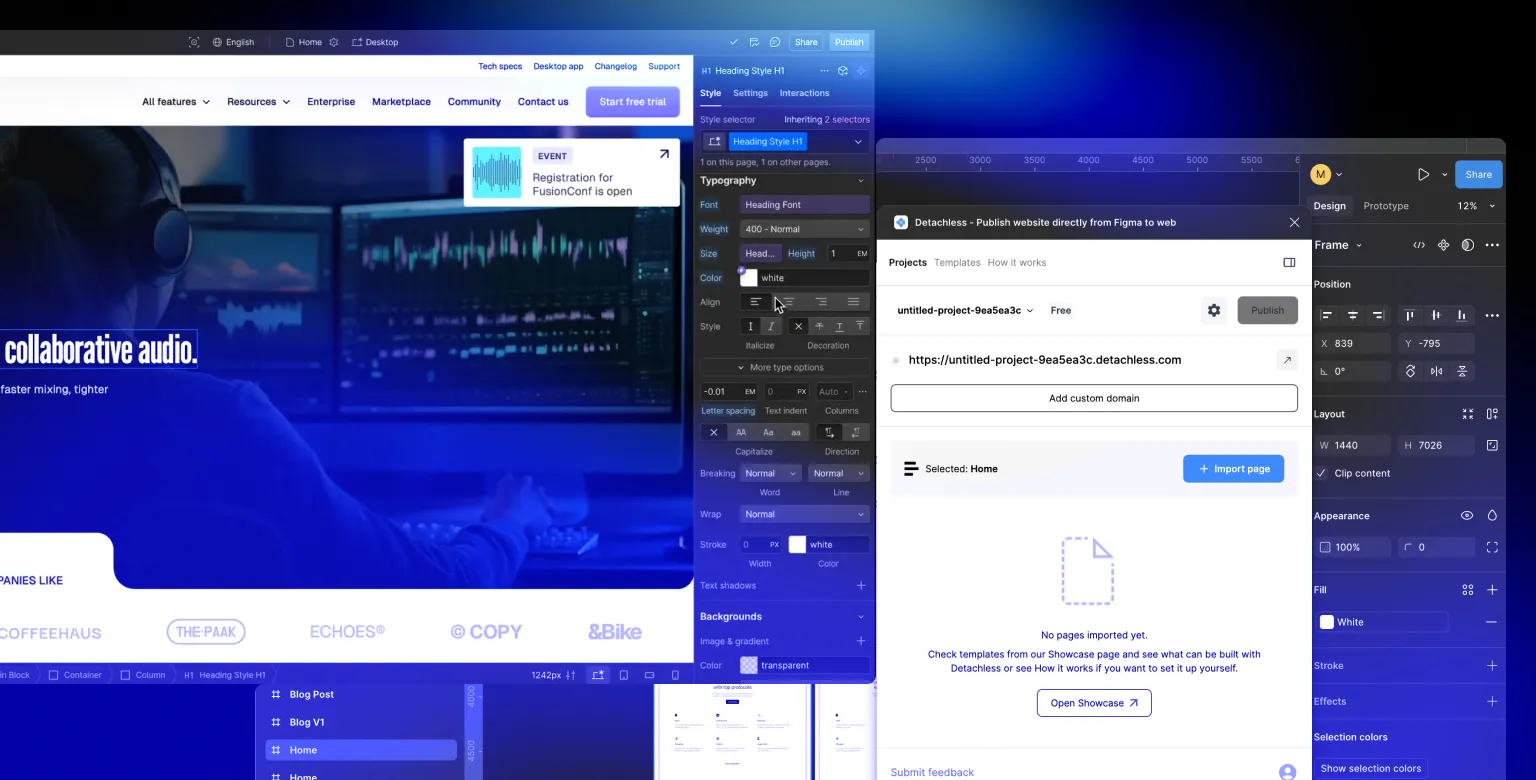Open the Templates tab in Detachless
The width and height of the screenshot is (1536, 780).
pyautogui.click(x=957, y=262)
